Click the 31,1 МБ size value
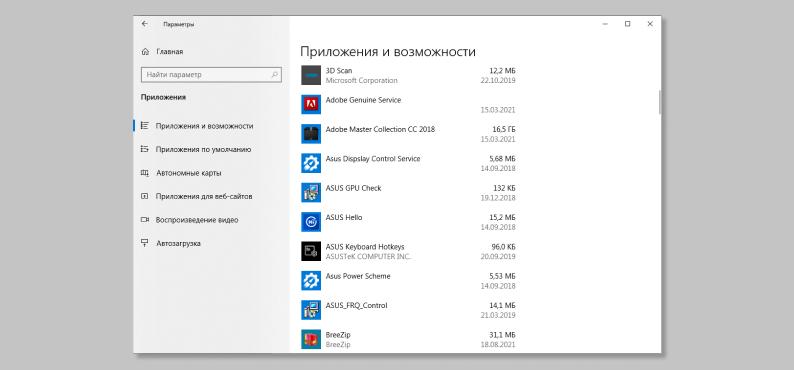This screenshot has width=794, height=370. coord(503,335)
